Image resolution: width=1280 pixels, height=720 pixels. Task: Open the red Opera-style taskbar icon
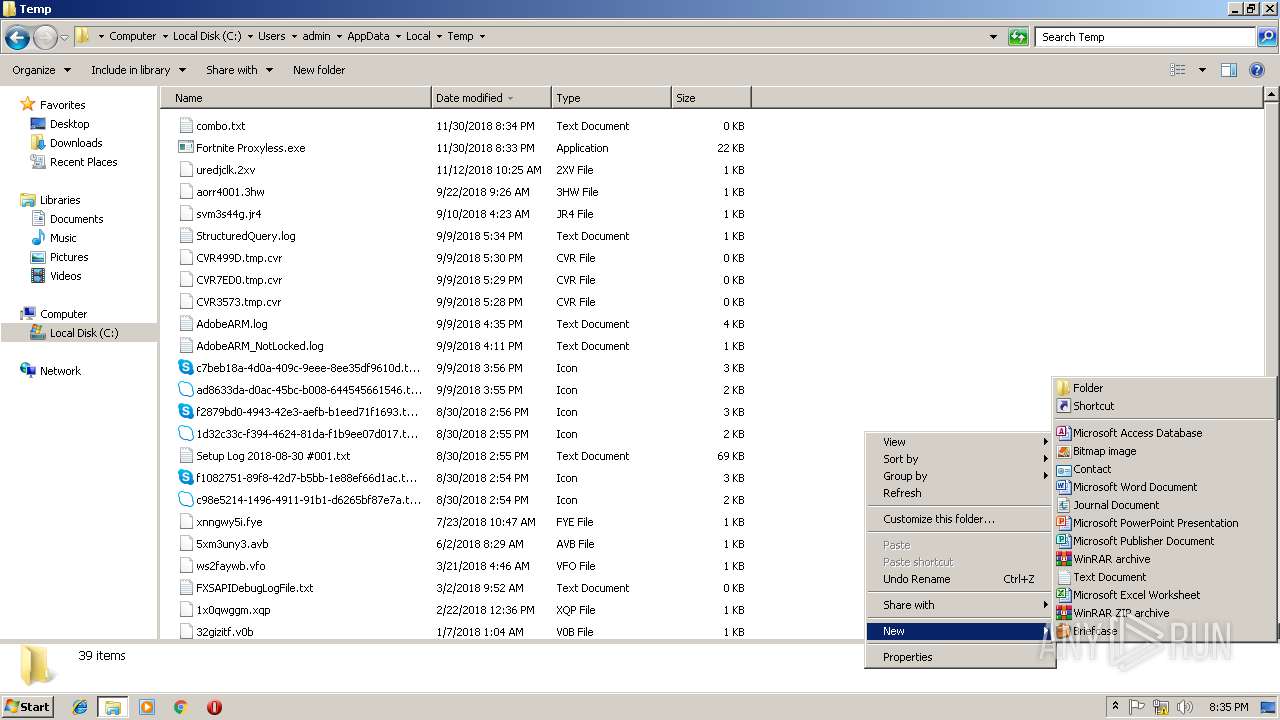[214, 707]
